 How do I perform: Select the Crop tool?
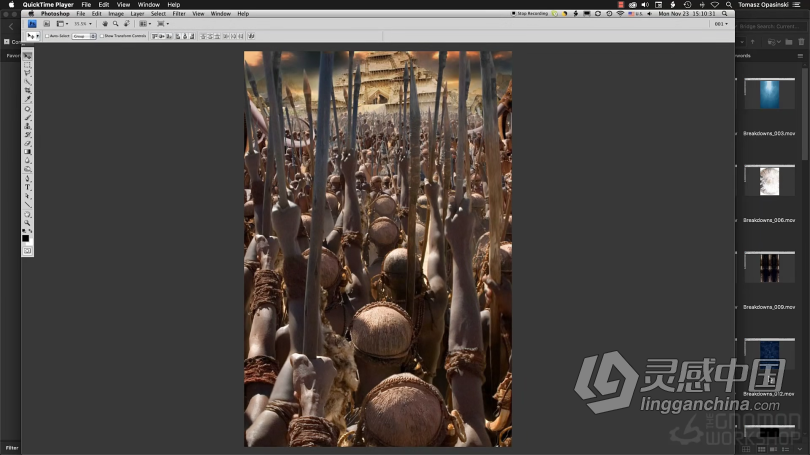pyautogui.click(x=27, y=90)
